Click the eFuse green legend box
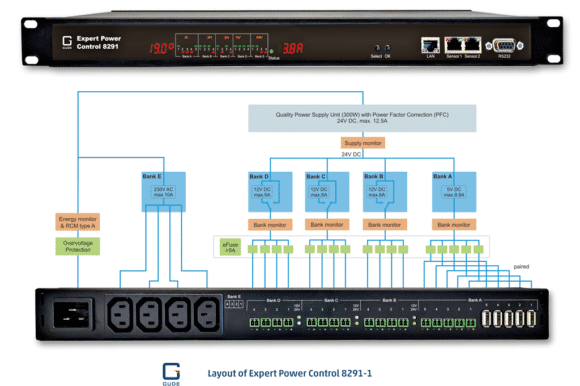Screen dimensions: 580x386 [x=230, y=247]
